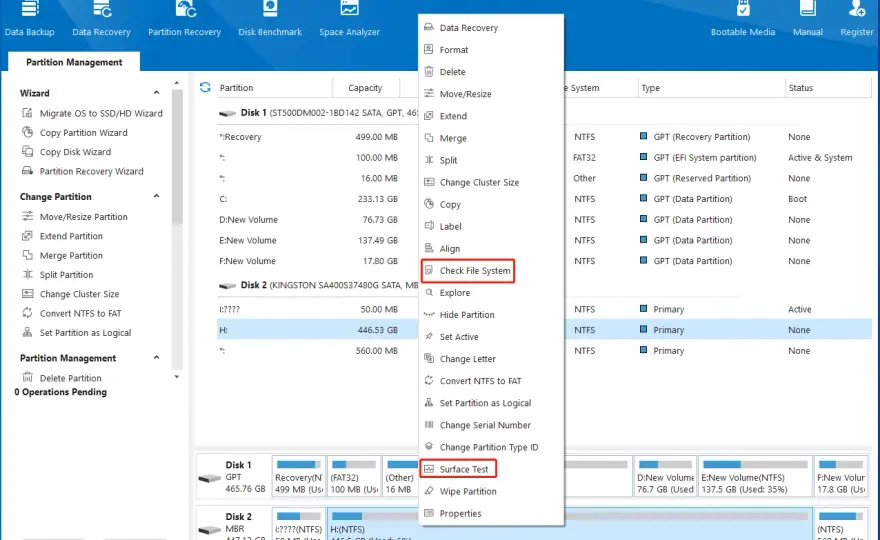Select Change Partition Type ID entry
This screenshot has height=540, width=880.
click(491, 447)
